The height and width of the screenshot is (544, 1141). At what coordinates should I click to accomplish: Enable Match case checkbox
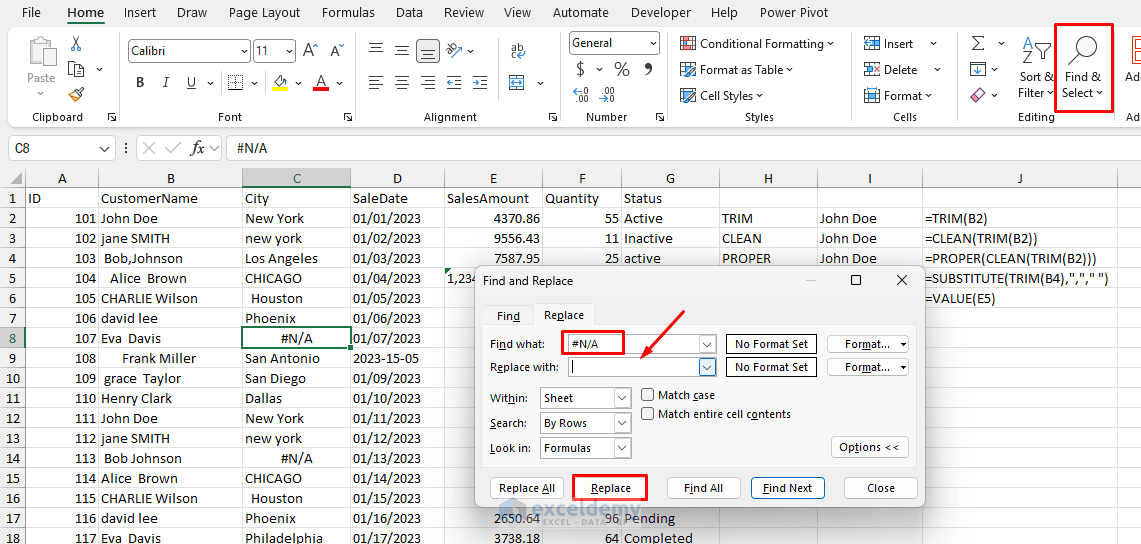coord(647,395)
